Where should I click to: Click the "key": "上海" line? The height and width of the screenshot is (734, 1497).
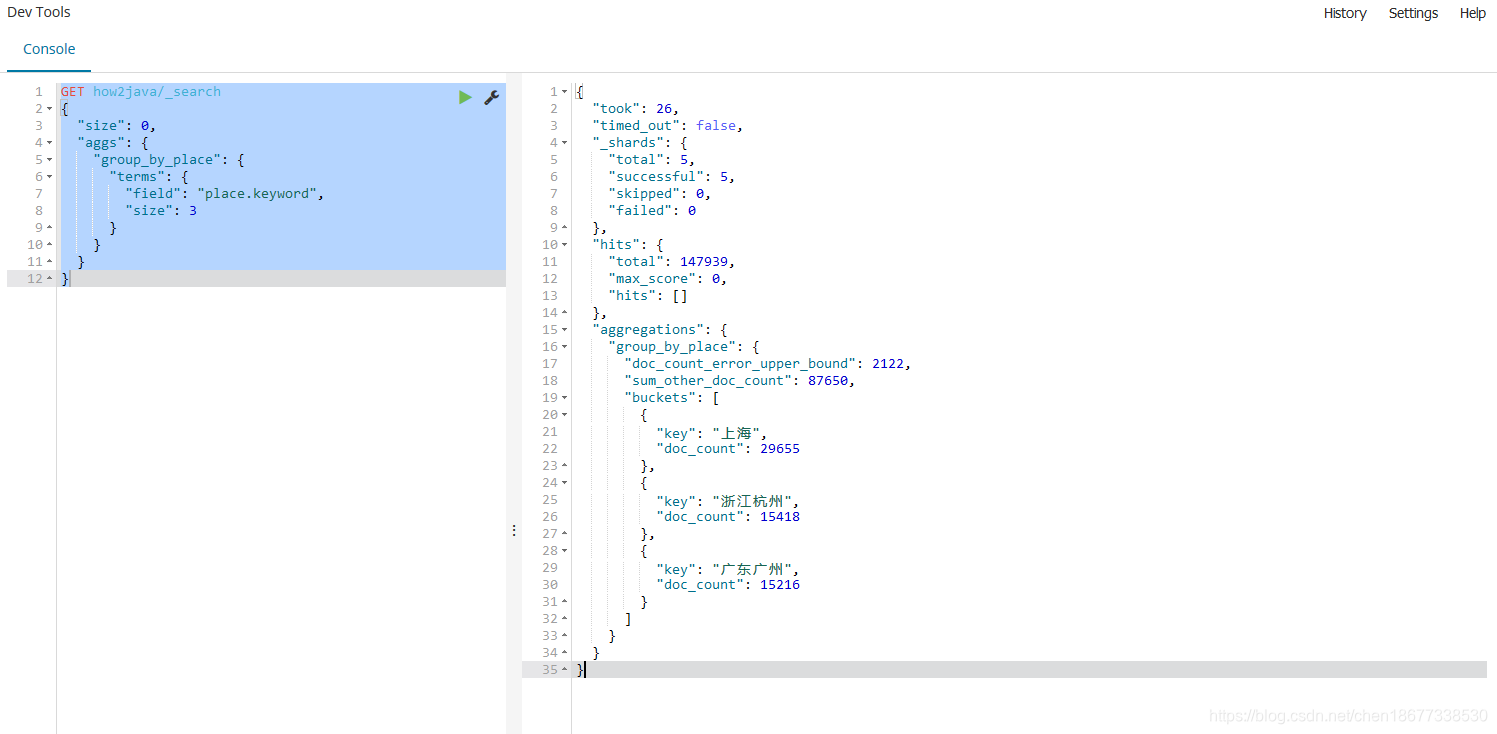pyautogui.click(x=712, y=432)
